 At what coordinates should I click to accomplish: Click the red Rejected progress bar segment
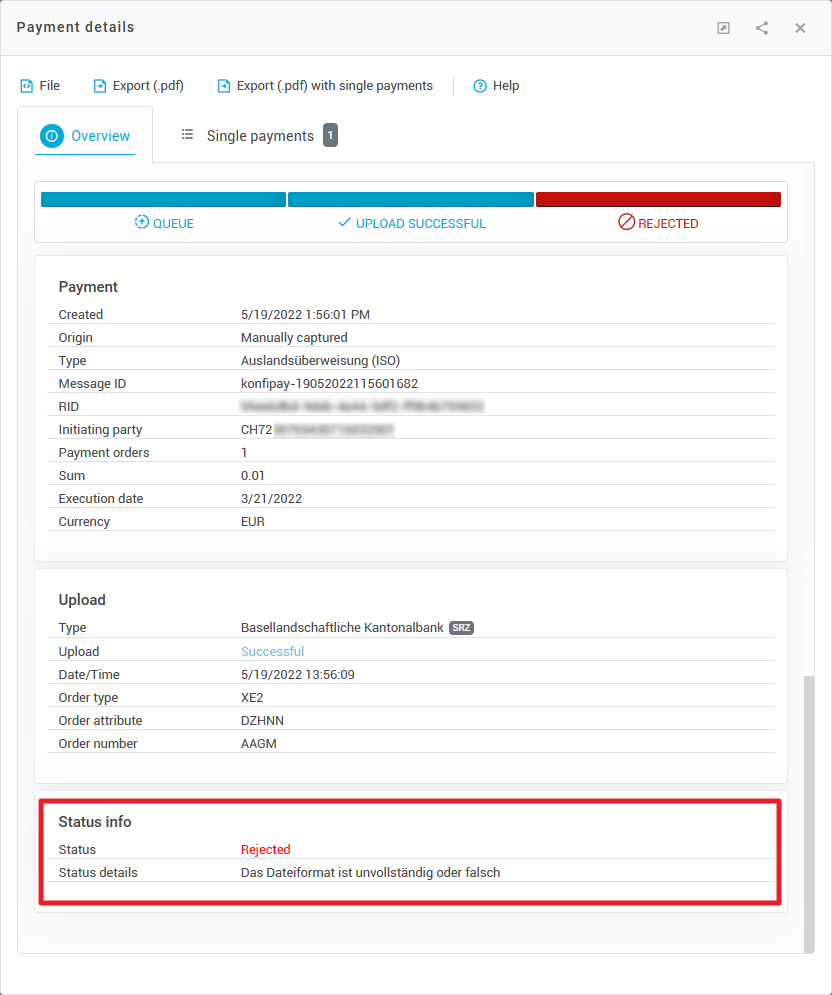[658, 200]
